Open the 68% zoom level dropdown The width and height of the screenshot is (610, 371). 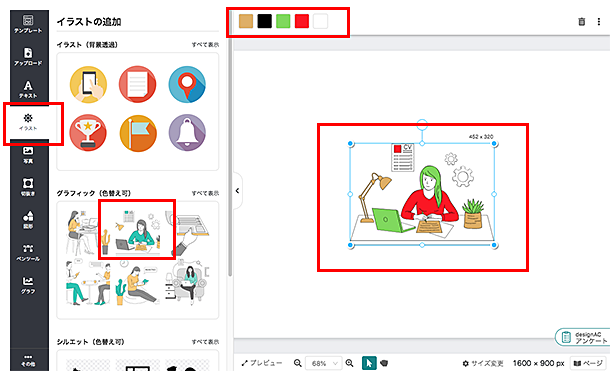tap(323, 363)
